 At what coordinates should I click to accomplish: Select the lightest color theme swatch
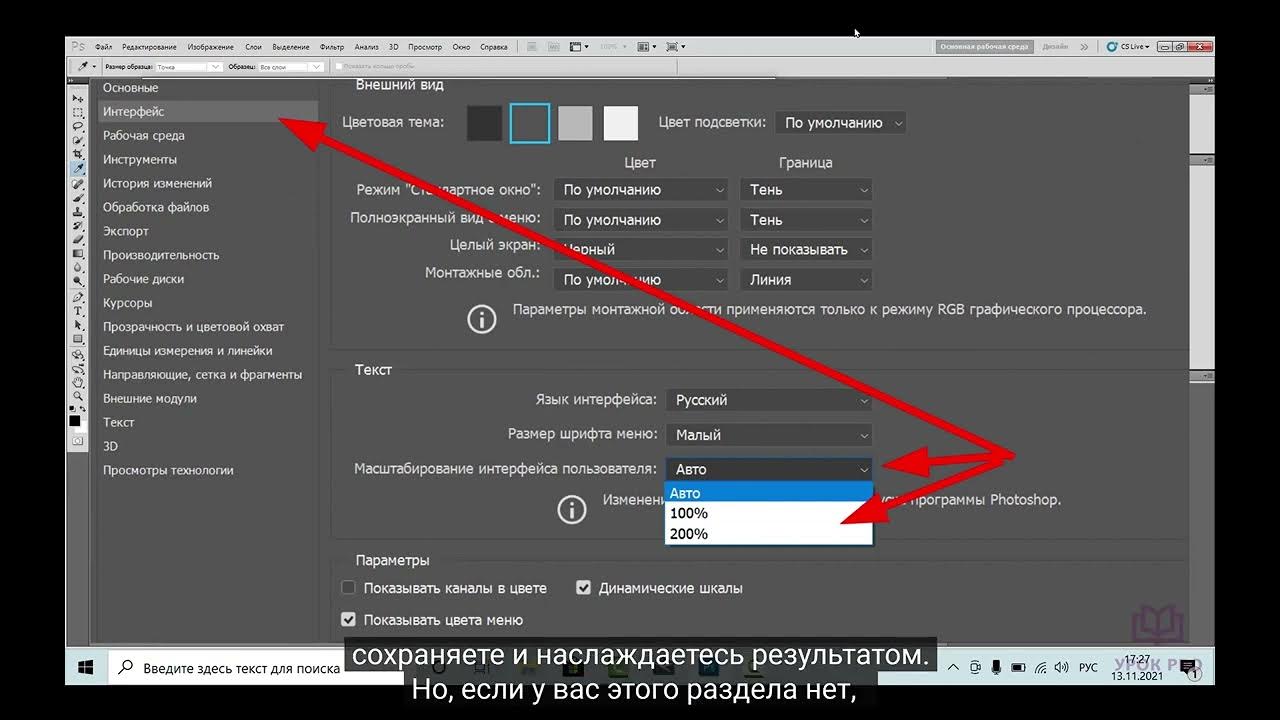(x=621, y=124)
